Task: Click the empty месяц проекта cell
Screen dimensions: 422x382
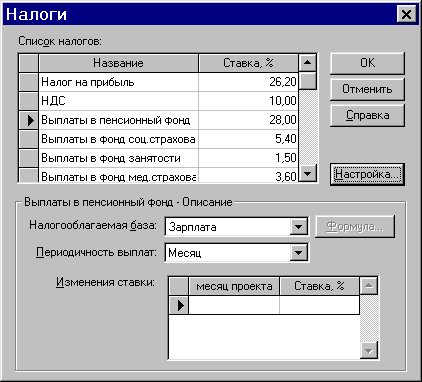Action: click(234, 305)
